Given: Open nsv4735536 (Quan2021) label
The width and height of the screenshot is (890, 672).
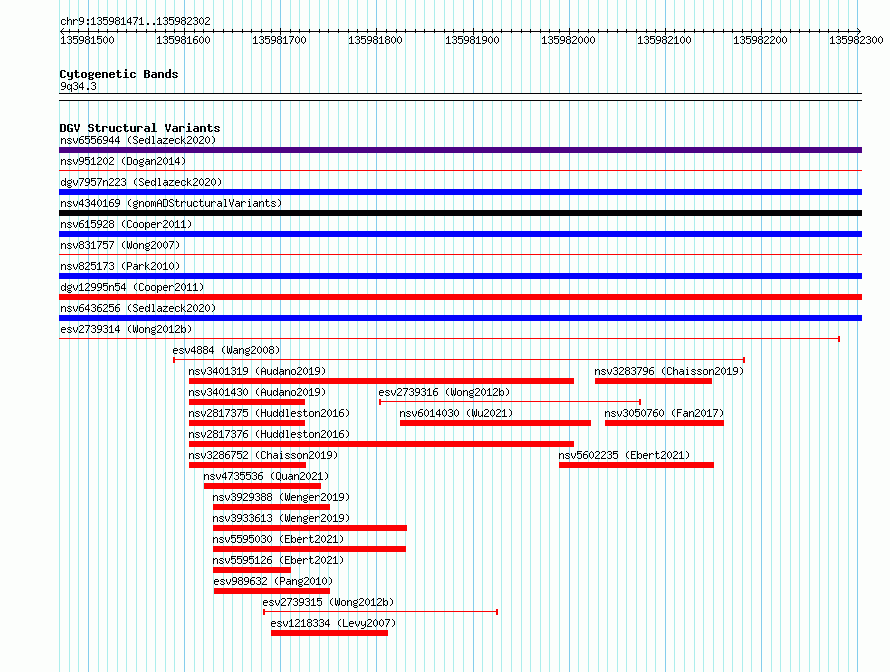Looking at the screenshot, I should click(266, 476).
